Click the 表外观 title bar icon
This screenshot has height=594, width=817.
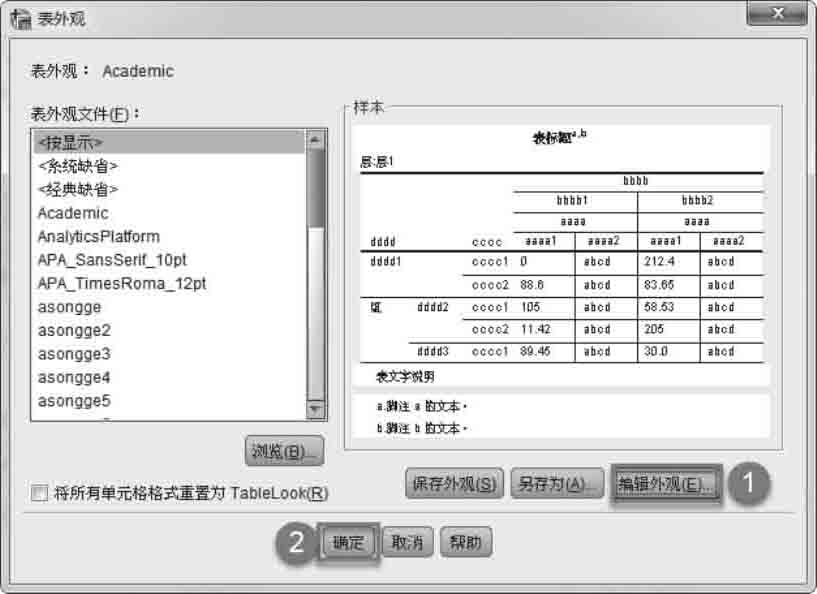[21, 19]
